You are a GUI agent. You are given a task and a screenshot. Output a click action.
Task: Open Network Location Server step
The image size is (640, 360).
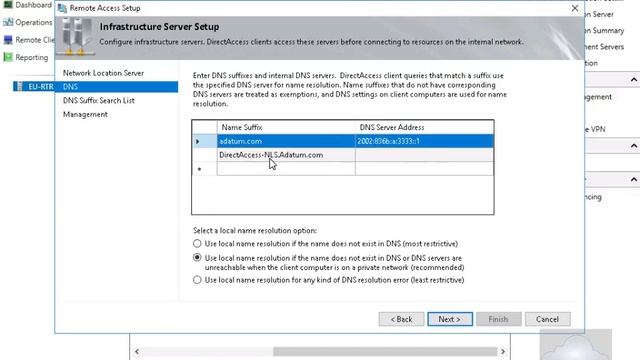[x=103, y=73]
